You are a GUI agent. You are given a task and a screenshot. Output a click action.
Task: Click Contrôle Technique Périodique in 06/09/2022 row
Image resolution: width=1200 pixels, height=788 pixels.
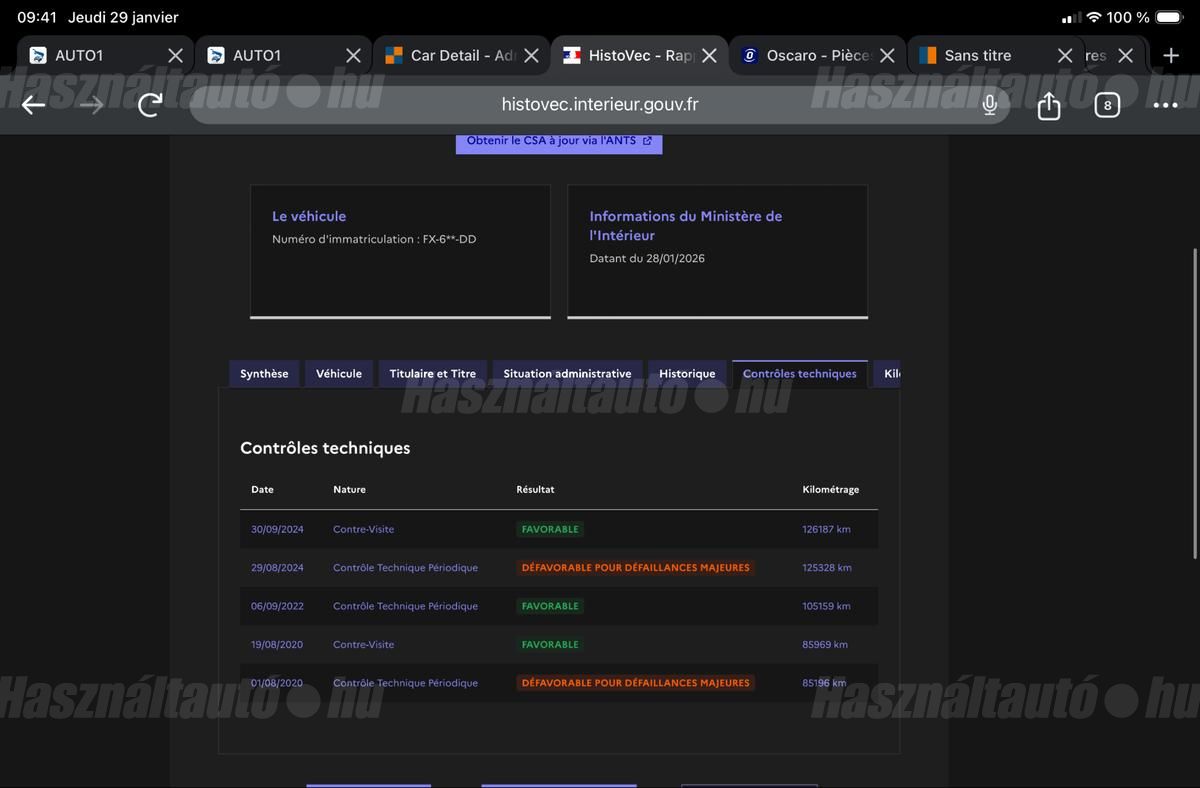click(x=405, y=606)
